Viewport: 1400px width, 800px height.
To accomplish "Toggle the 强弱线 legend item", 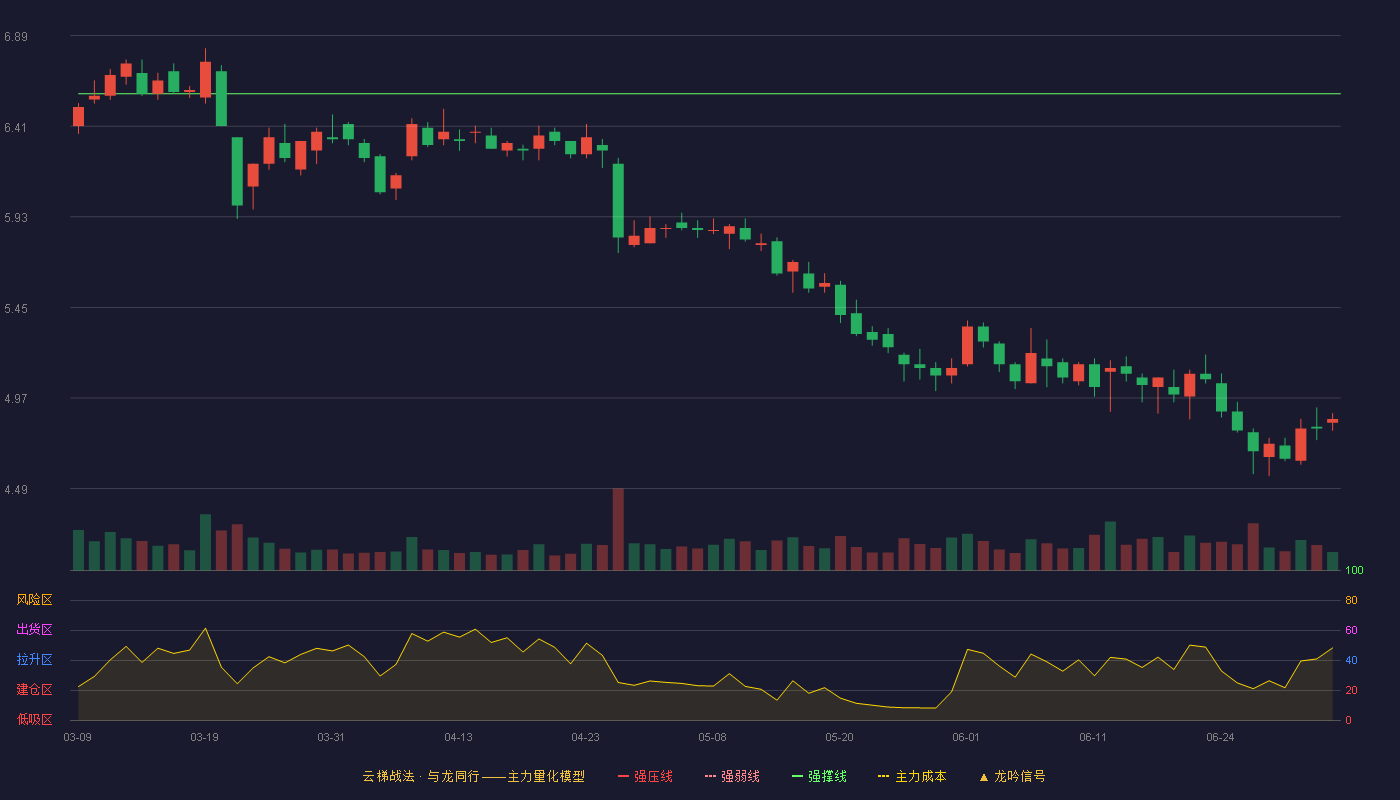I will [732, 776].
